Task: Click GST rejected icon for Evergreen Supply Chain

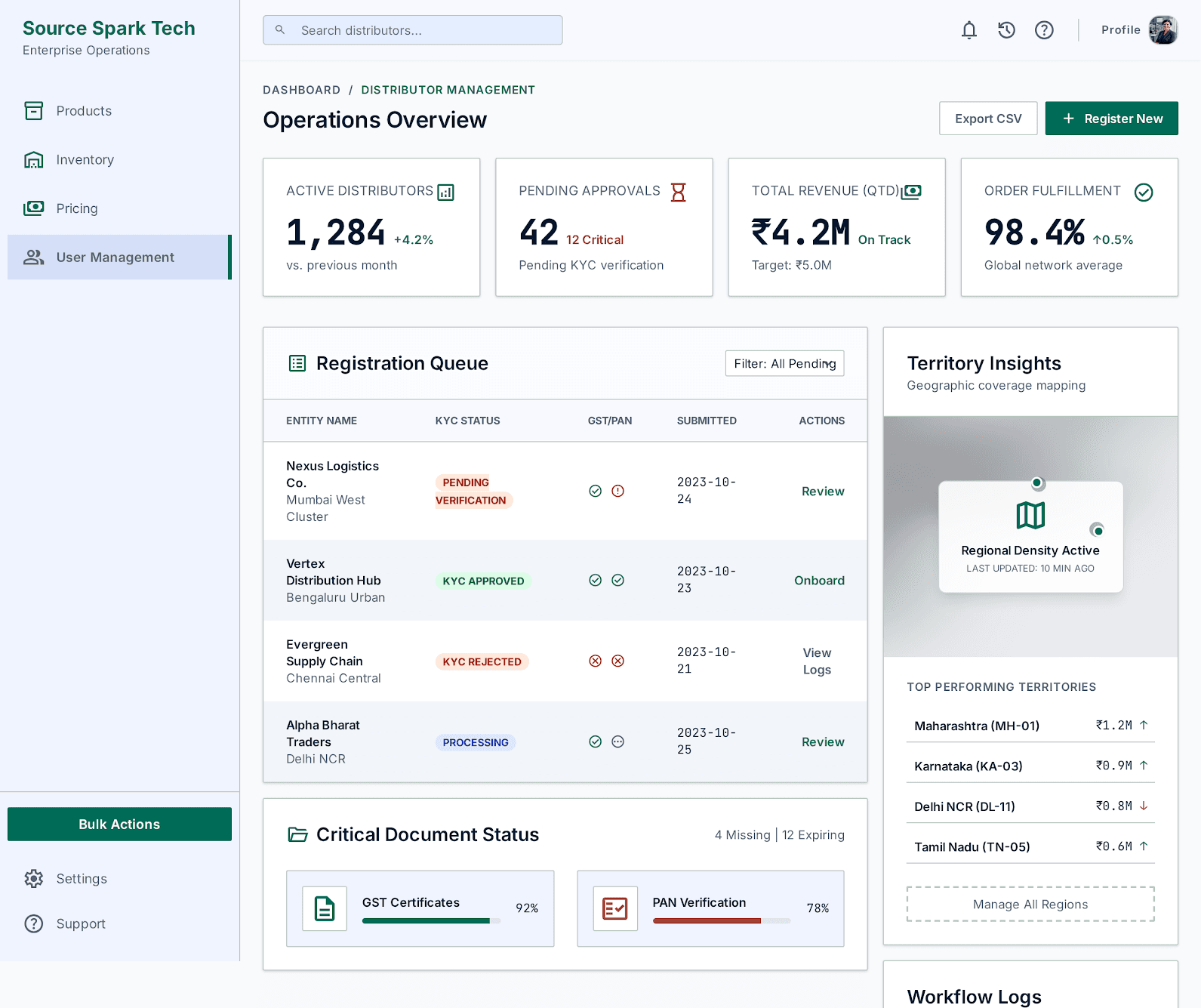Action: 596,661
